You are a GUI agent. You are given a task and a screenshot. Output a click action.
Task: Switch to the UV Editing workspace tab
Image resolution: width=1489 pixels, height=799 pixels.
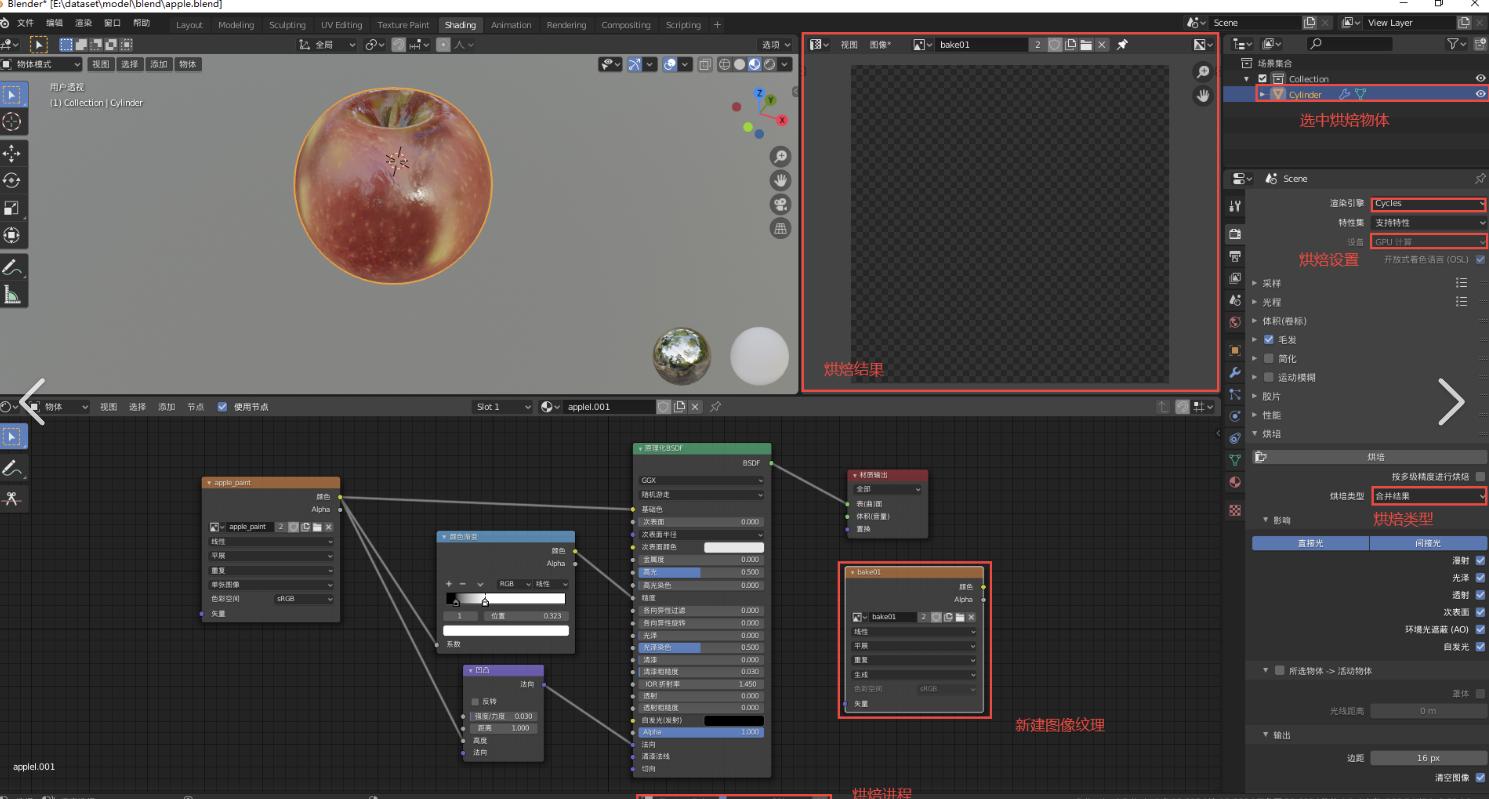[341, 25]
